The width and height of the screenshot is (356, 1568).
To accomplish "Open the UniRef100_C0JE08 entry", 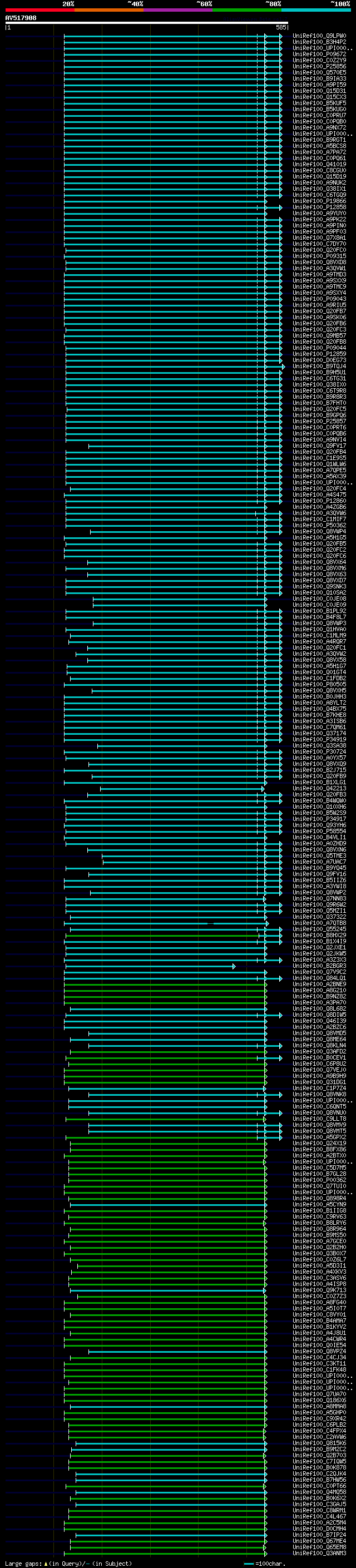I will click(x=319, y=599).
